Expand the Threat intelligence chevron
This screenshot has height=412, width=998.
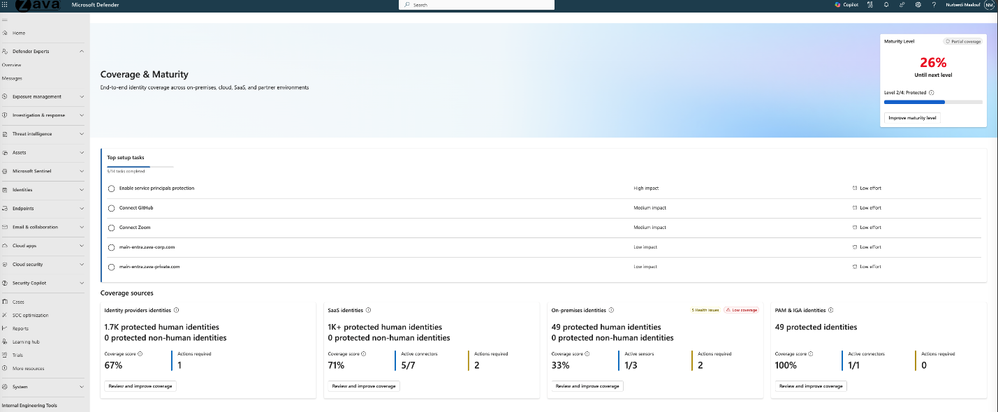[81, 134]
